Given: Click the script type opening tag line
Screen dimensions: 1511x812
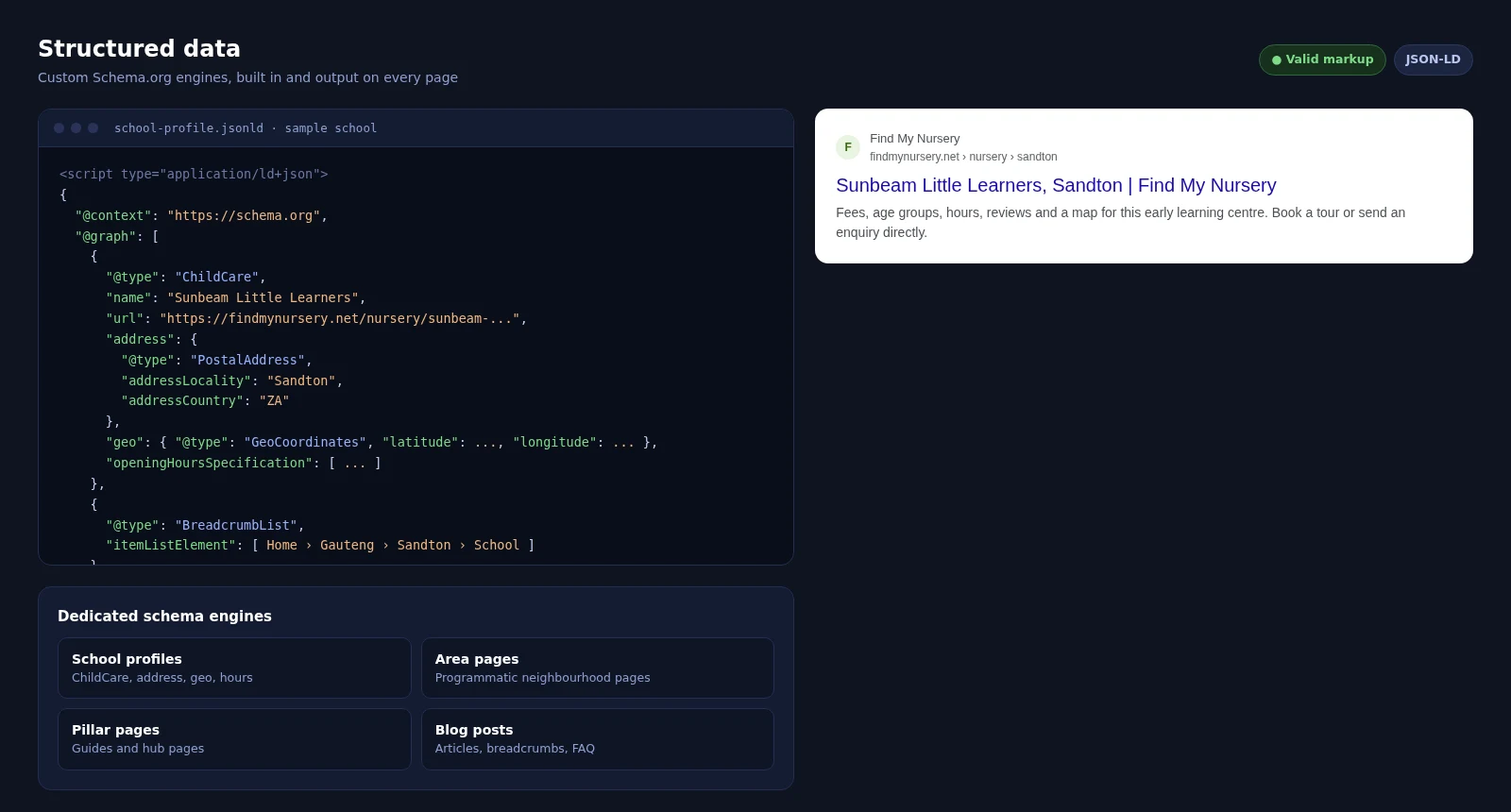Looking at the screenshot, I should tap(194, 175).
